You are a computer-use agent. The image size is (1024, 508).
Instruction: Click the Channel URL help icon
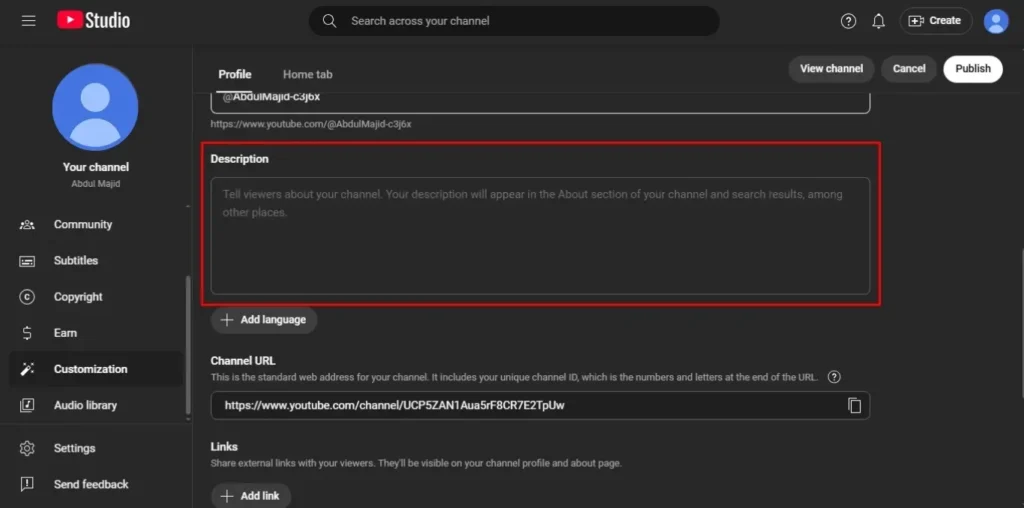[834, 377]
